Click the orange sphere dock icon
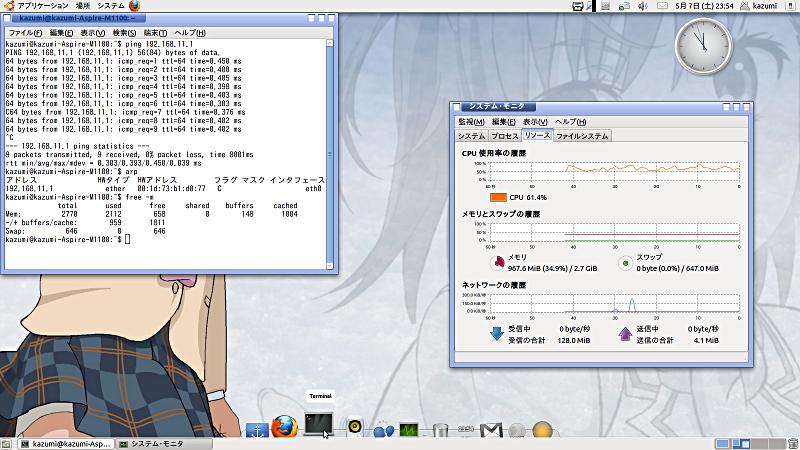Image resolution: width=800 pixels, height=450 pixels. (542, 430)
